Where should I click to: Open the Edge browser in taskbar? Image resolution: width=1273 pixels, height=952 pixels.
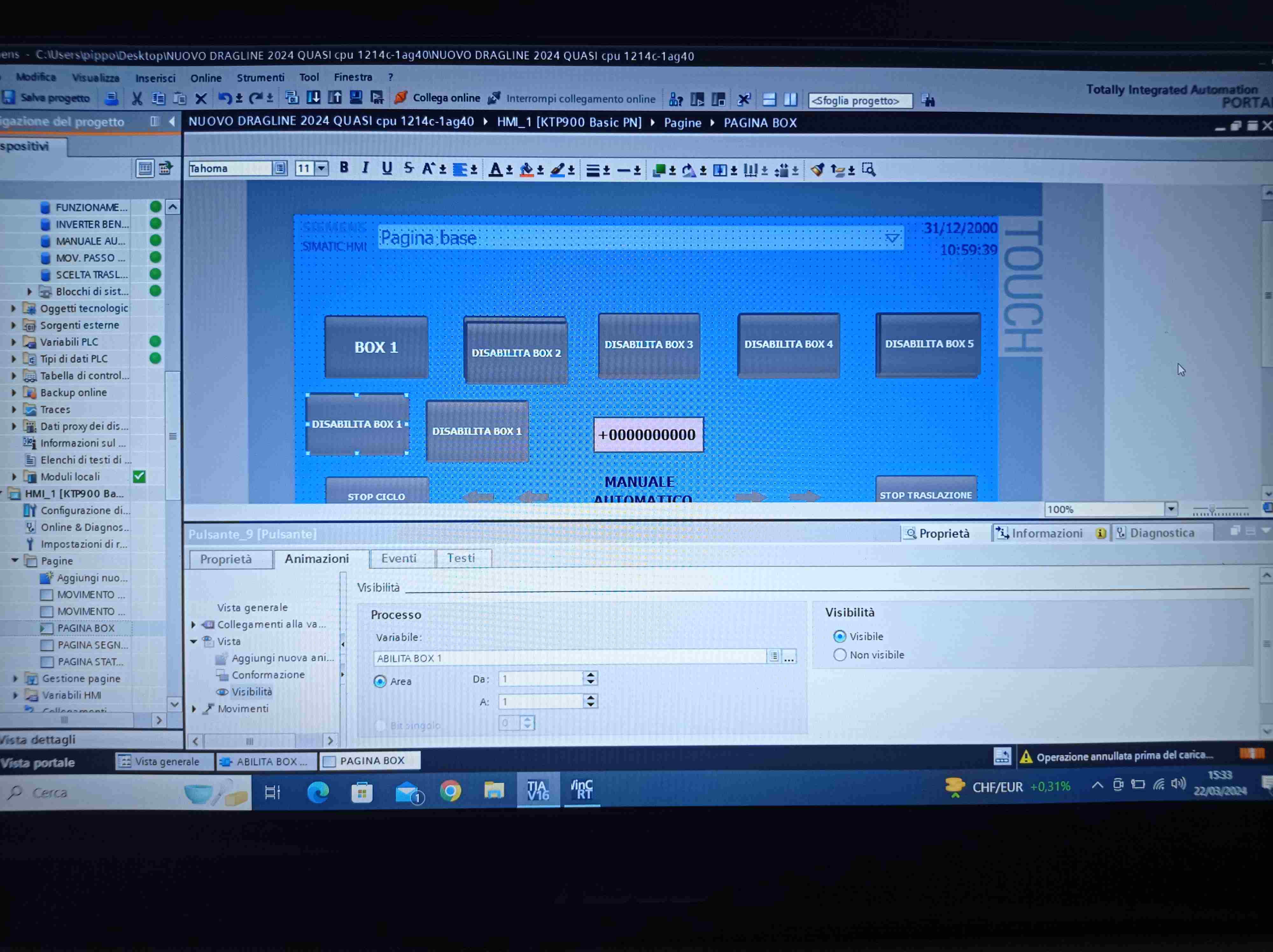(x=318, y=792)
